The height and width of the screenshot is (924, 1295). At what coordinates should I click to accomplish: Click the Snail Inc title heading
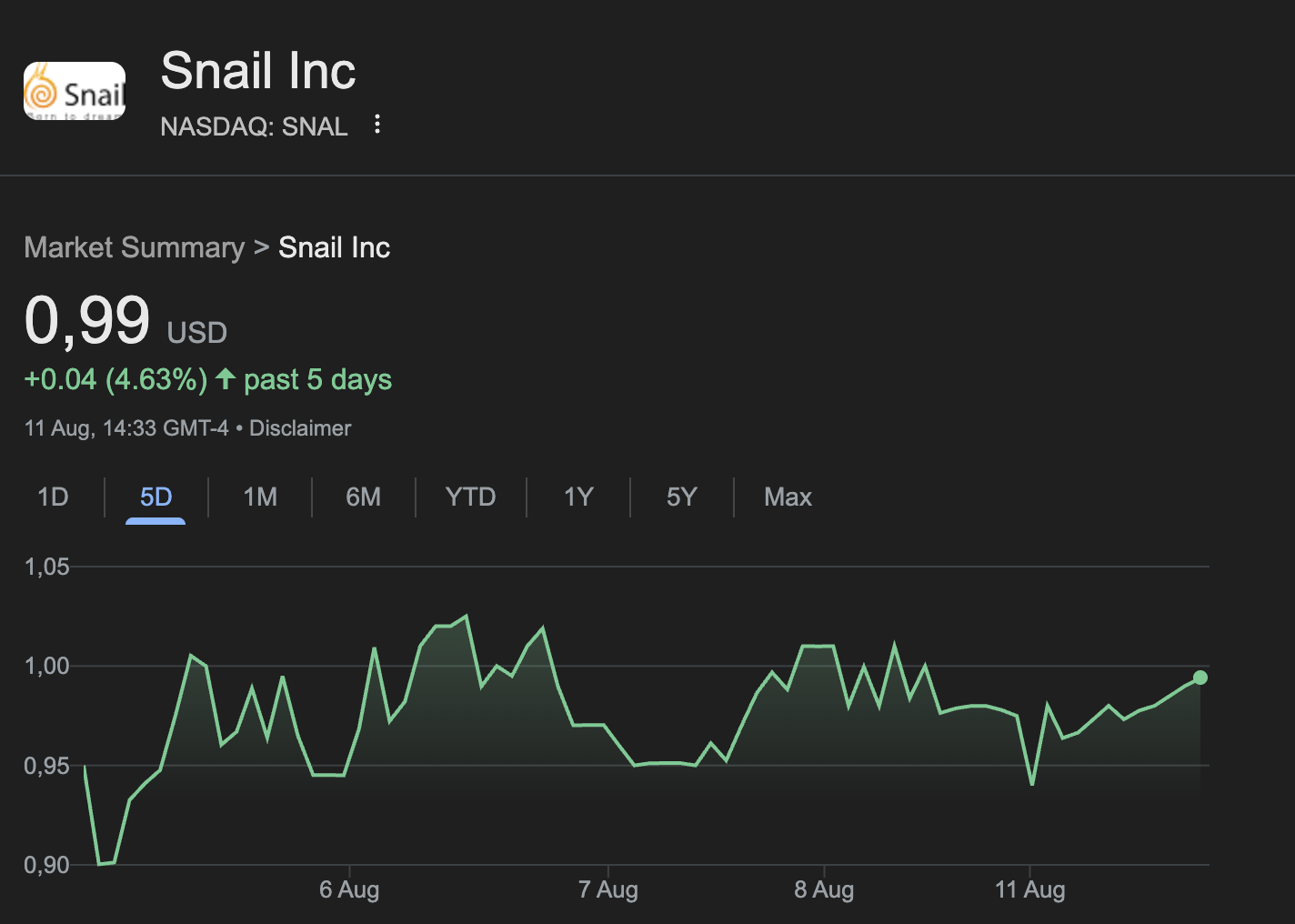click(258, 71)
